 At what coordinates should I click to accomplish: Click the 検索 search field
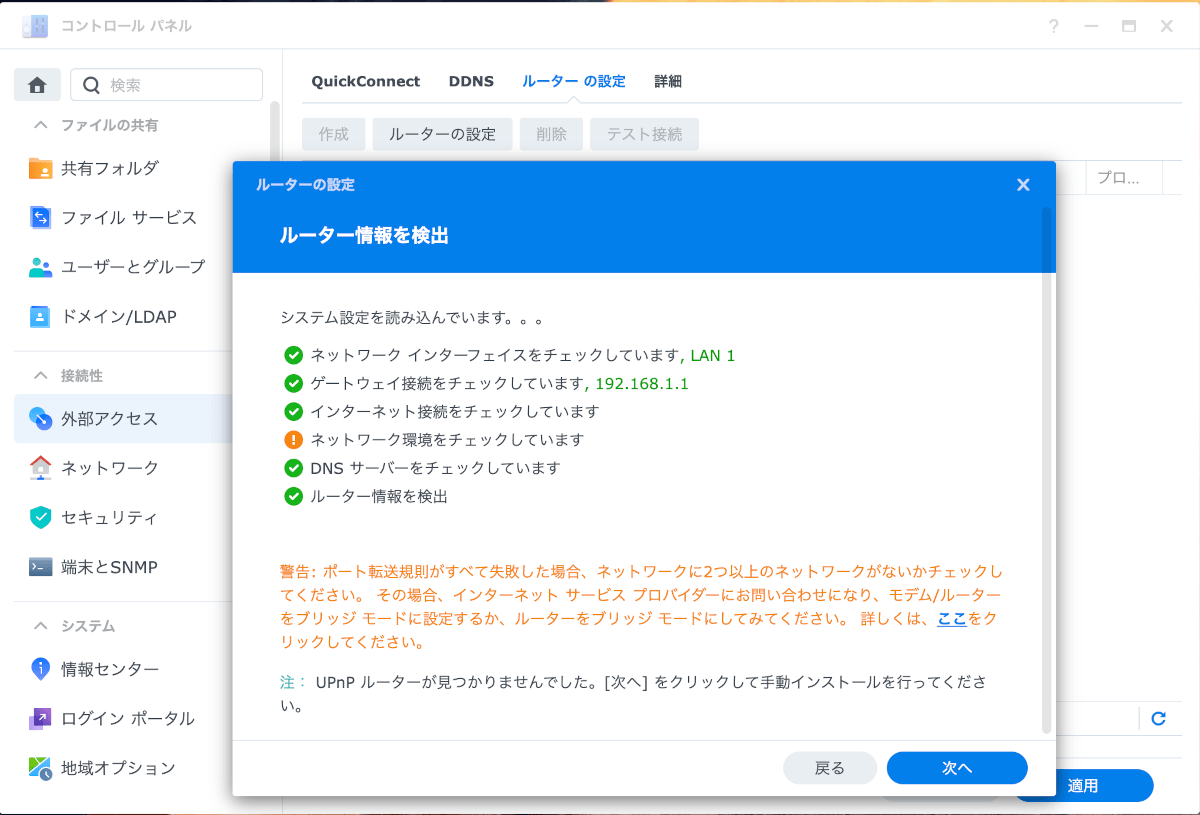tap(166, 85)
